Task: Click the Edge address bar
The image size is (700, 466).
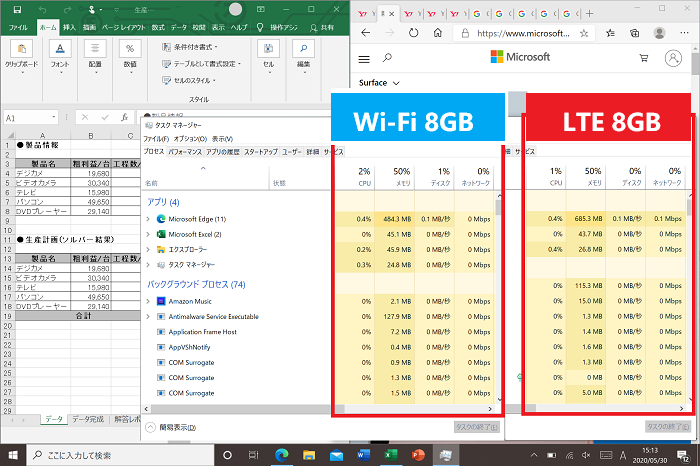Action: [523, 33]
